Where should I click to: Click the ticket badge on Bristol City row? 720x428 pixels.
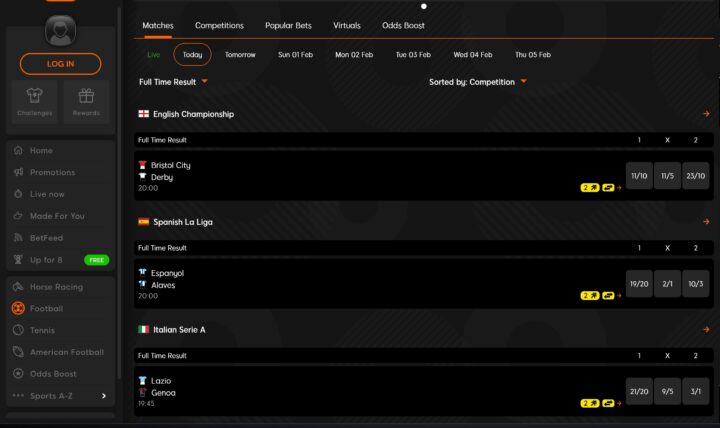(x=608, y=187)
